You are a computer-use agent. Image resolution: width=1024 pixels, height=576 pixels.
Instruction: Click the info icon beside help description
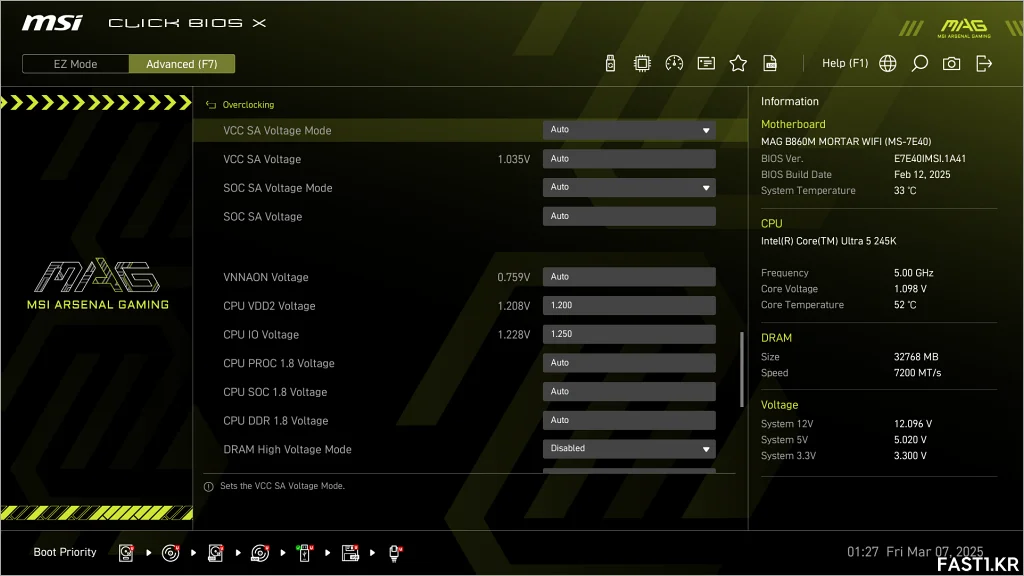[208, 487]
